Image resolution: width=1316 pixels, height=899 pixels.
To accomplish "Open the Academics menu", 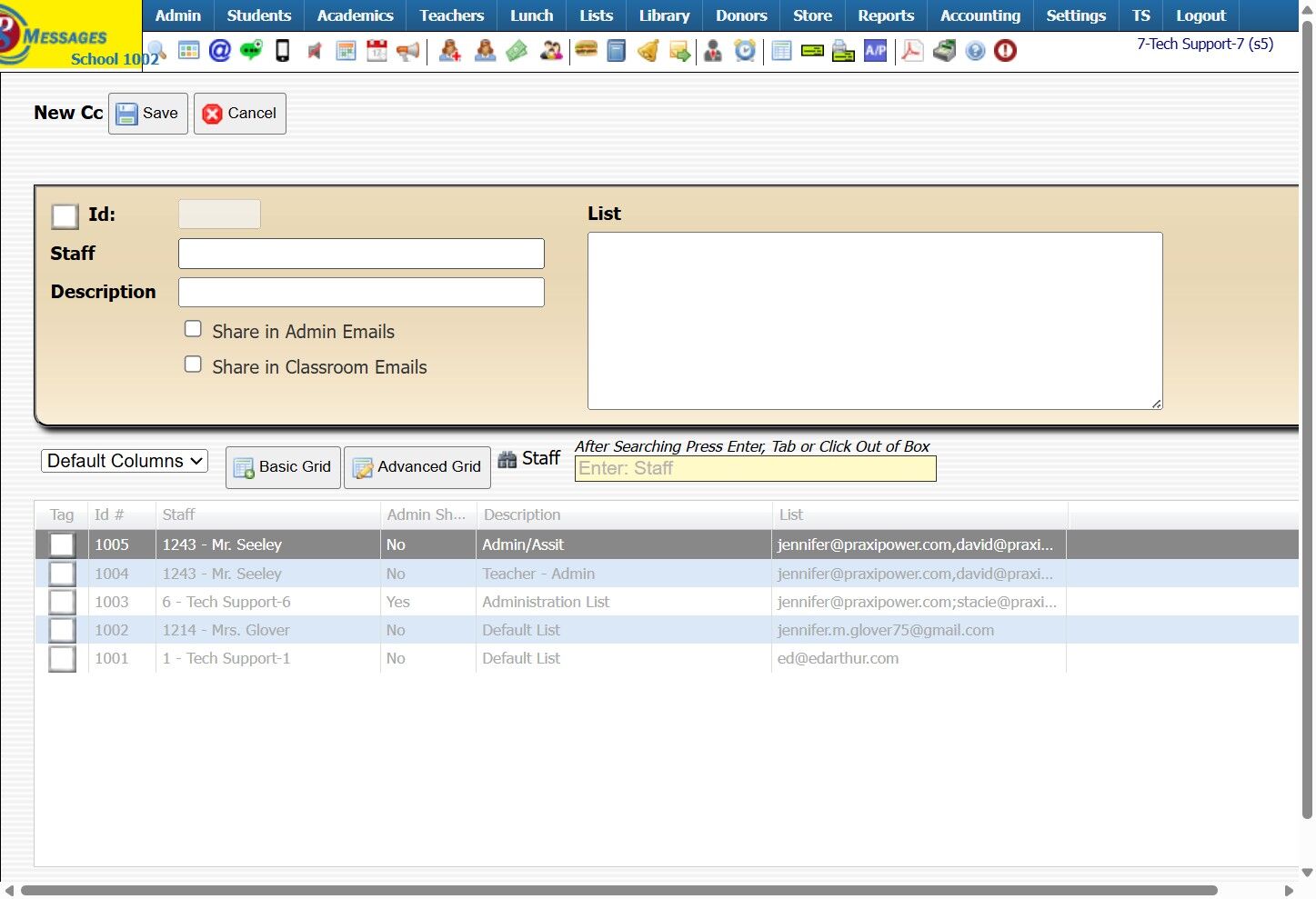I will click(356, 15).
